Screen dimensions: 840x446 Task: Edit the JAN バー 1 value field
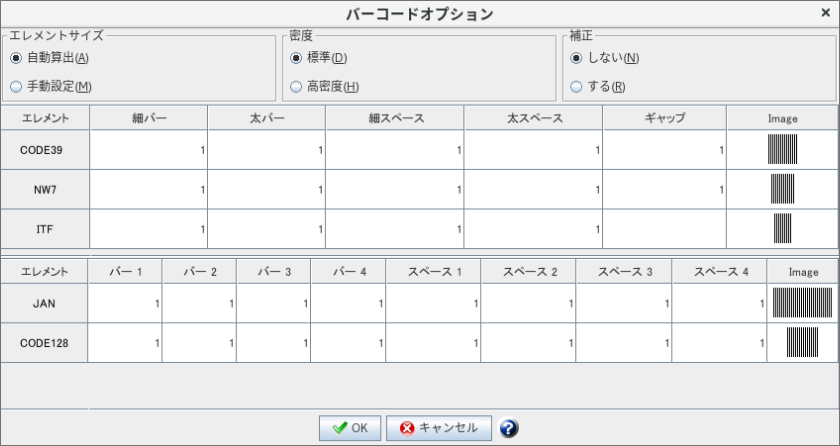[x=125, y=303]
